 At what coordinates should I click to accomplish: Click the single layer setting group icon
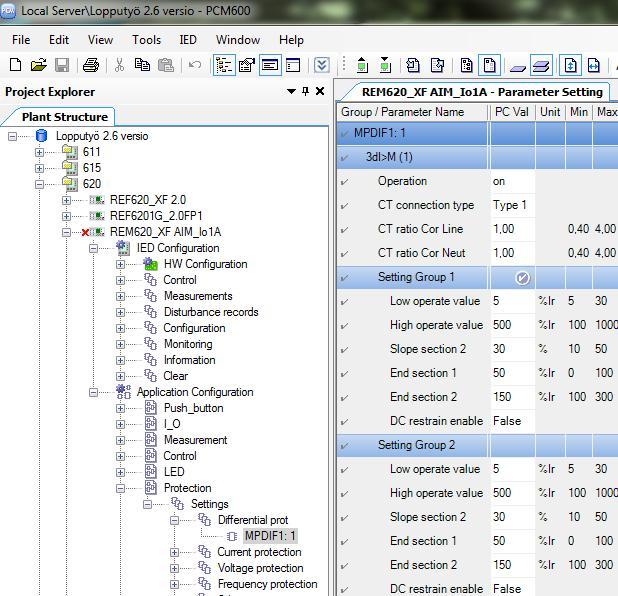(518, 68)
